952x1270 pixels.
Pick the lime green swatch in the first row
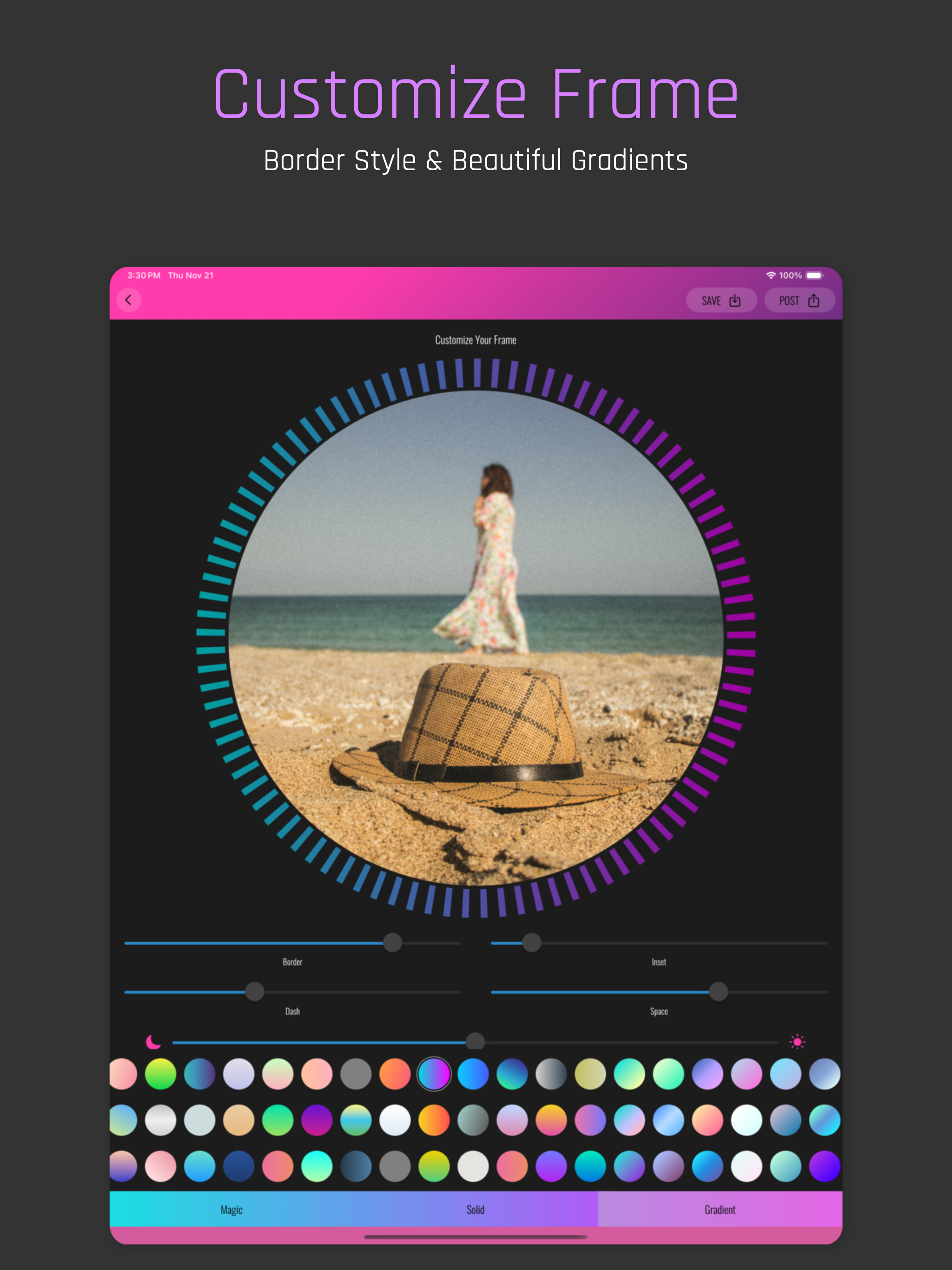click(161, 1074)
